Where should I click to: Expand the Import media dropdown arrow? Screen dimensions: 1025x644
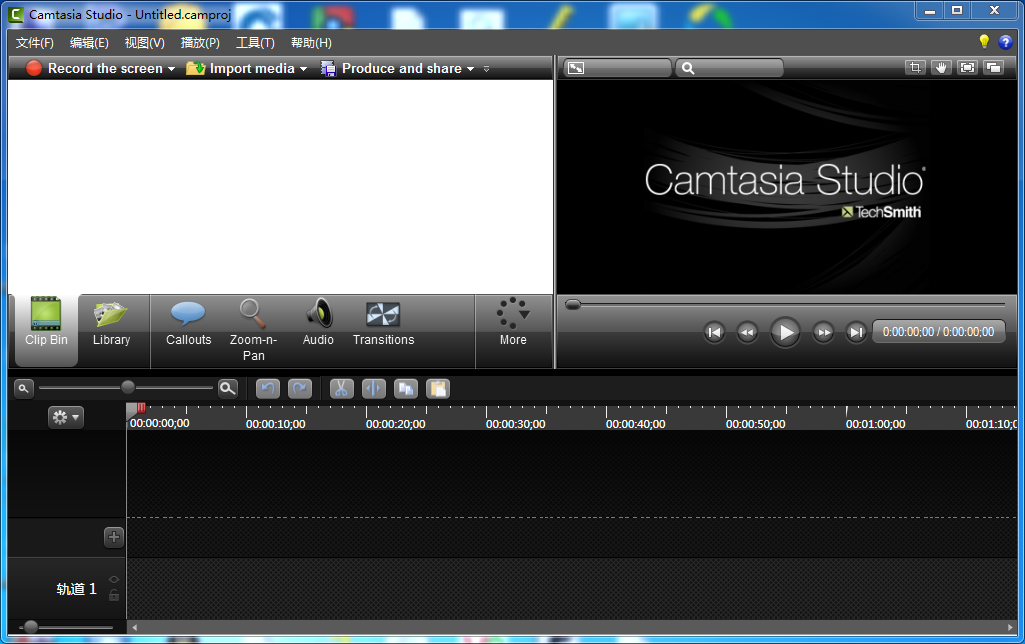(303, 69)
